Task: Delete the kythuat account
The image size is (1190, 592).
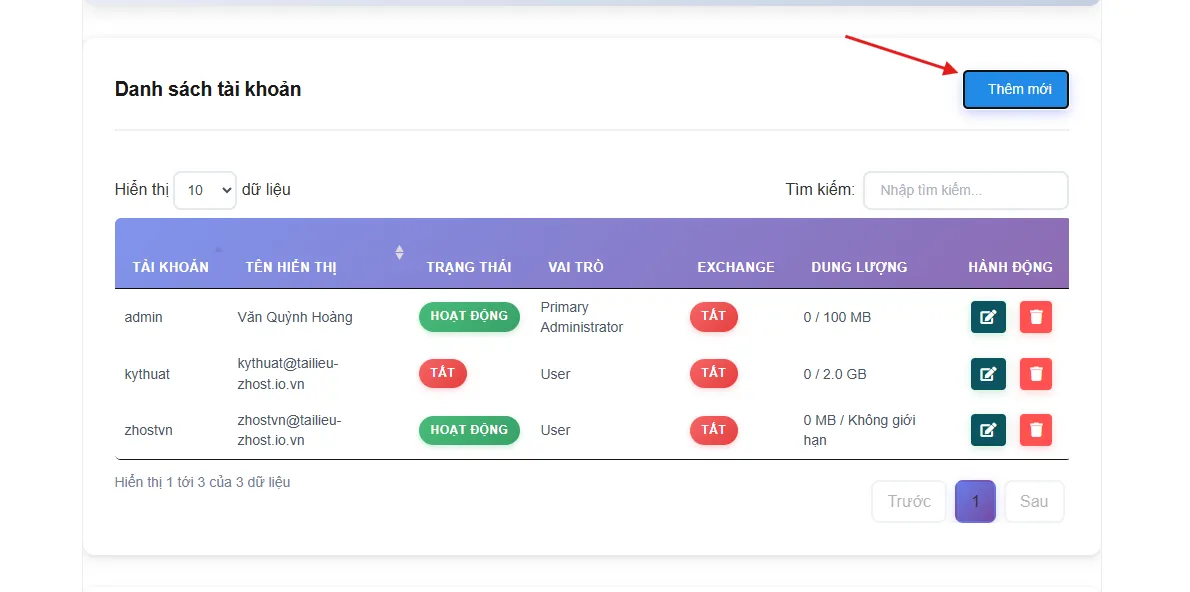Action: coord(1036,374)
